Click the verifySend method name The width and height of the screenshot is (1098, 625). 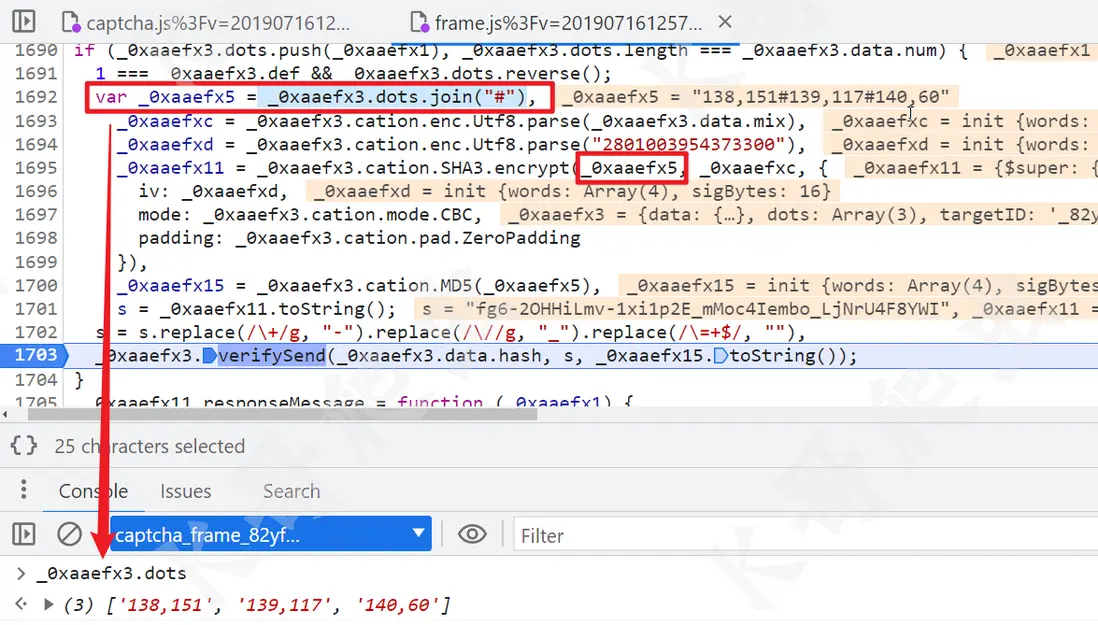[x=272, y=356]
